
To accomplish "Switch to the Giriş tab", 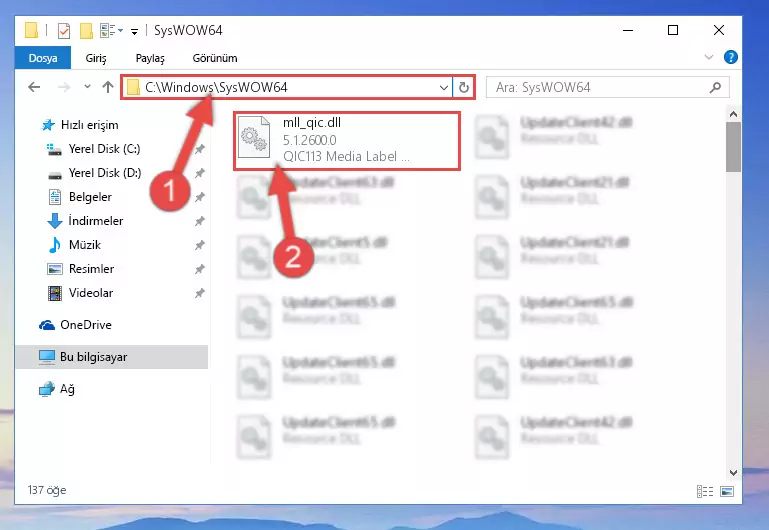I will 96,58.
